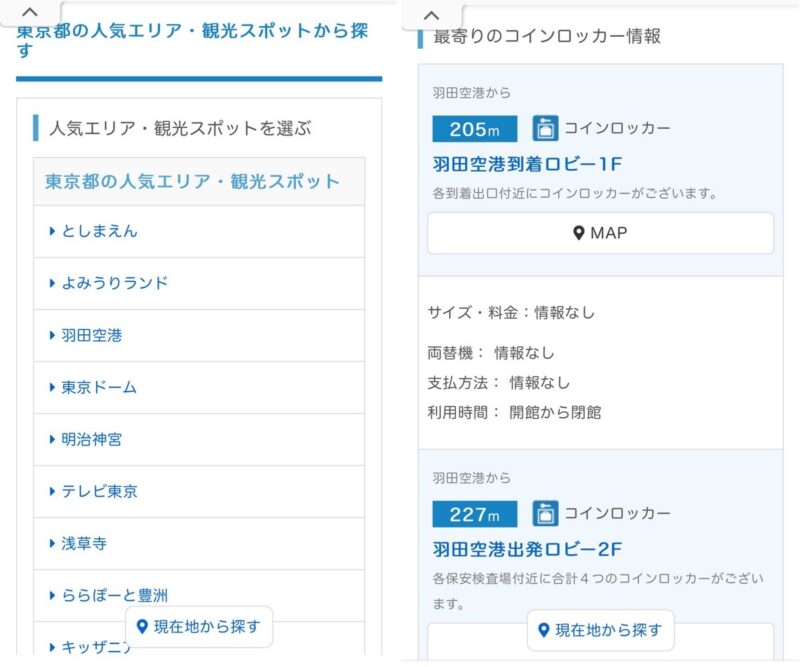Click location pin icon in left 現在地から探す
Screen dimensions: 800x667
(142, 627)
